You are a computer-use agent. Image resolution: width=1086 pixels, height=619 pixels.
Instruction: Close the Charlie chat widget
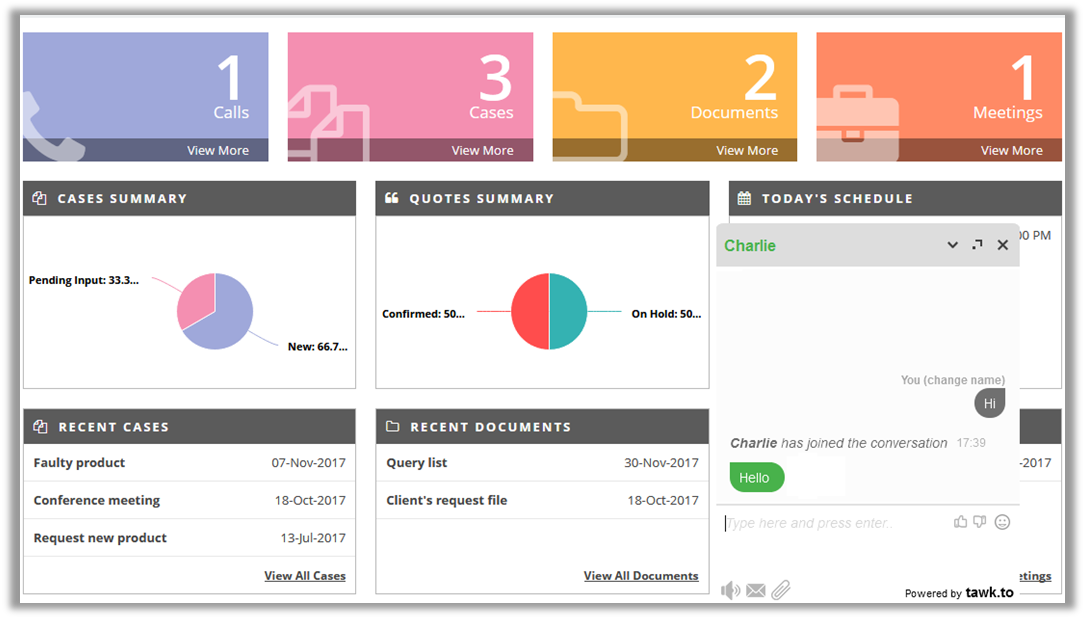pos(1002,245)
